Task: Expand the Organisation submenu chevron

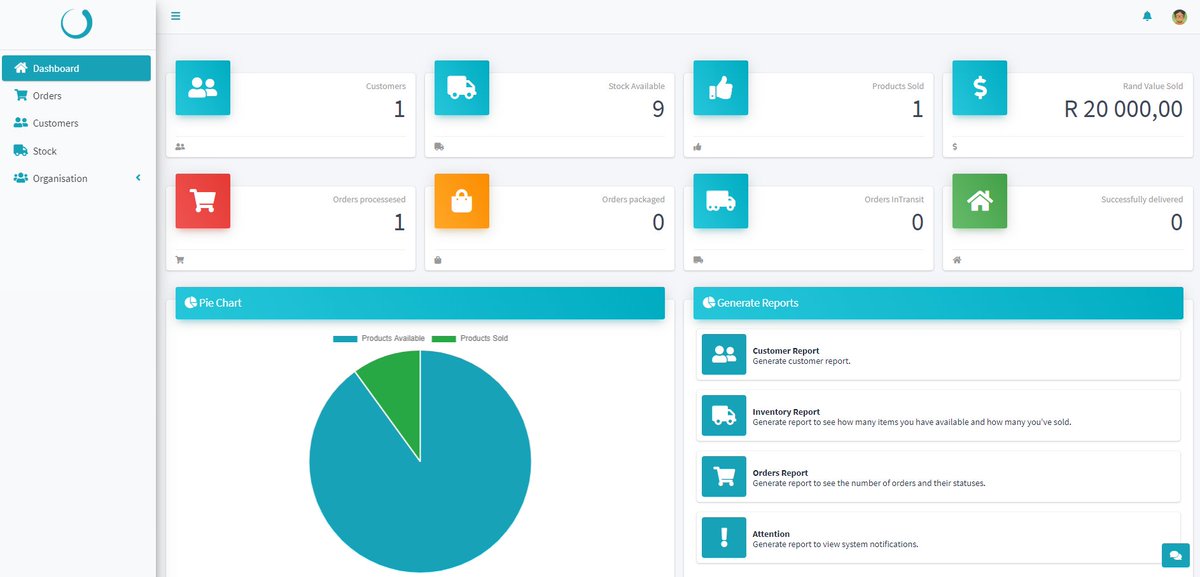Action: pos(138,178)
